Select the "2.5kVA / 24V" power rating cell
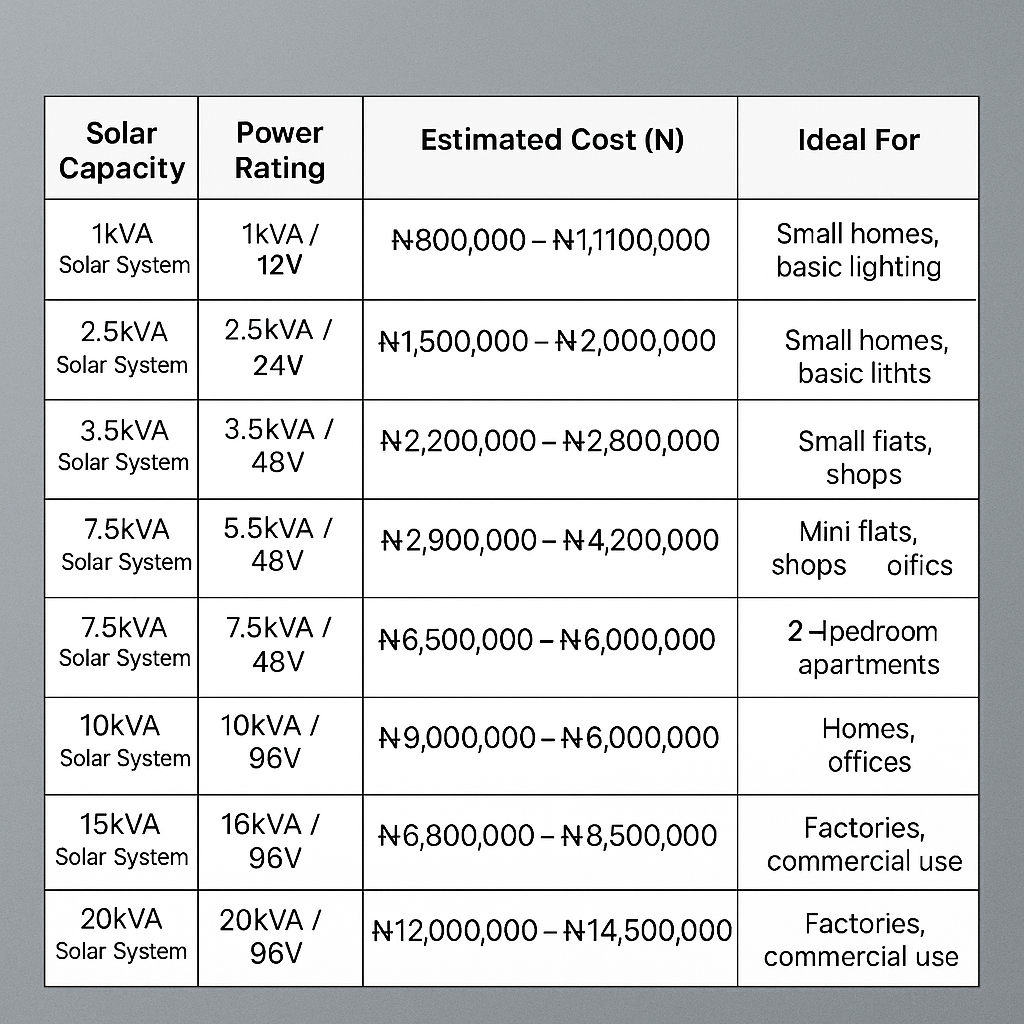 pos(278,347)
